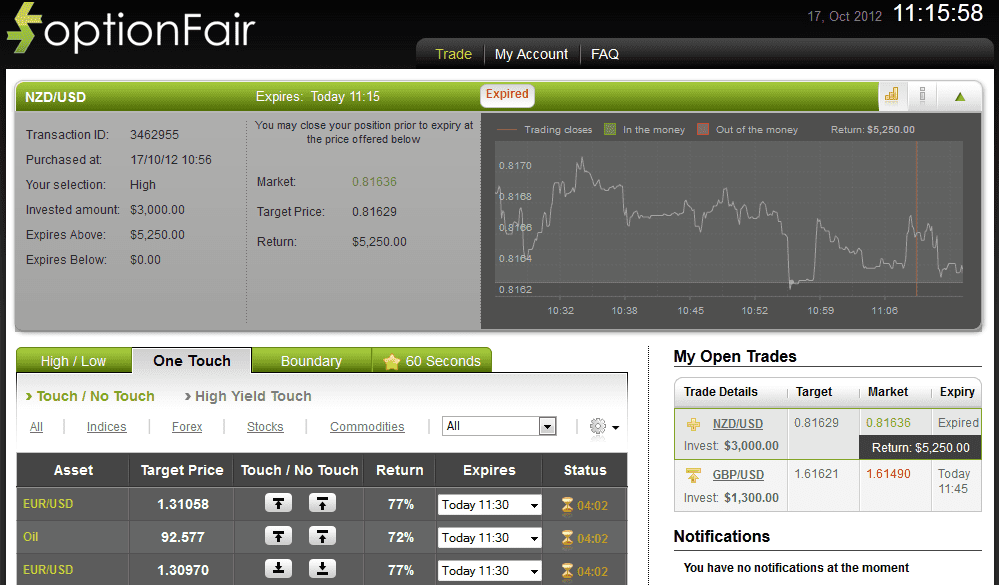
Task: Click the GBP/USD currency icon in My Open Trades
Action: point(692,475)
